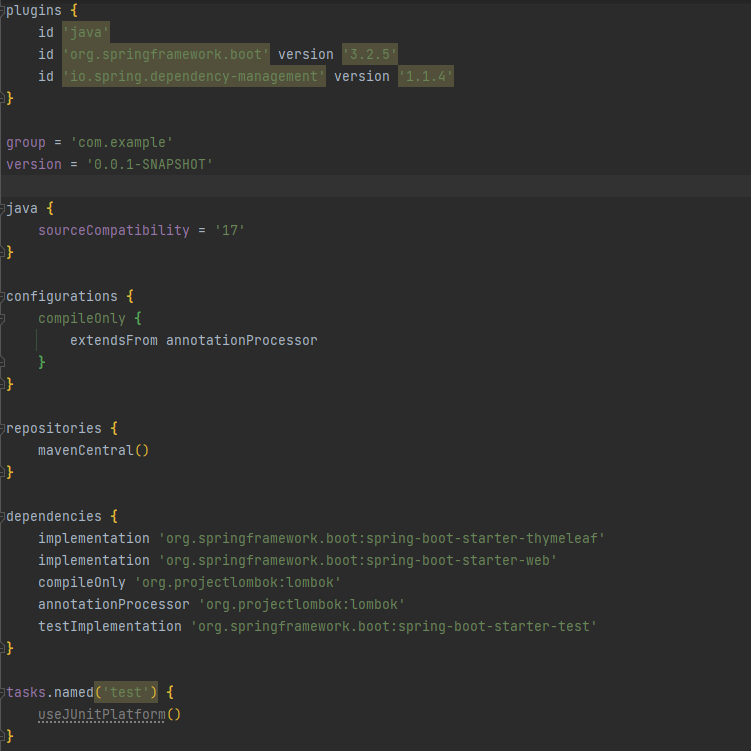Collapse the nested compileOnly block fold marker

2,319
